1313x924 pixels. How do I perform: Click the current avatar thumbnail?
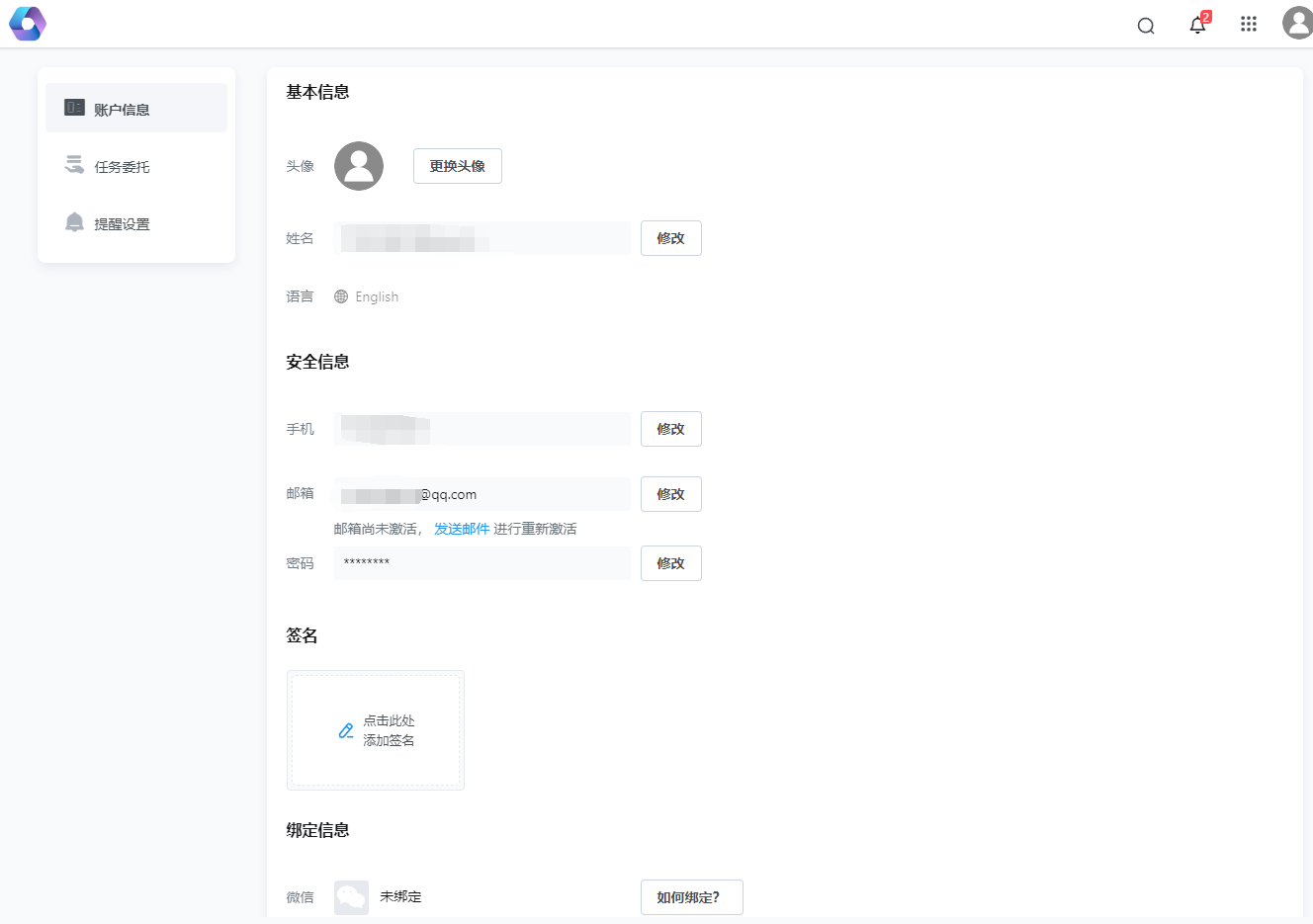pos(358,166)
